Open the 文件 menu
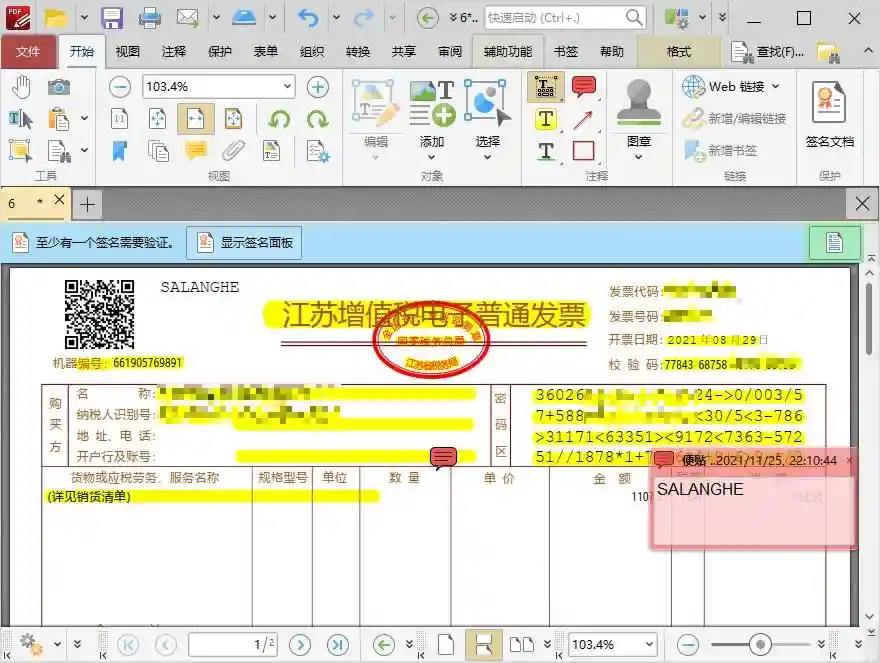880x663 pixels. pyautogui.click(x=29, y=50)
